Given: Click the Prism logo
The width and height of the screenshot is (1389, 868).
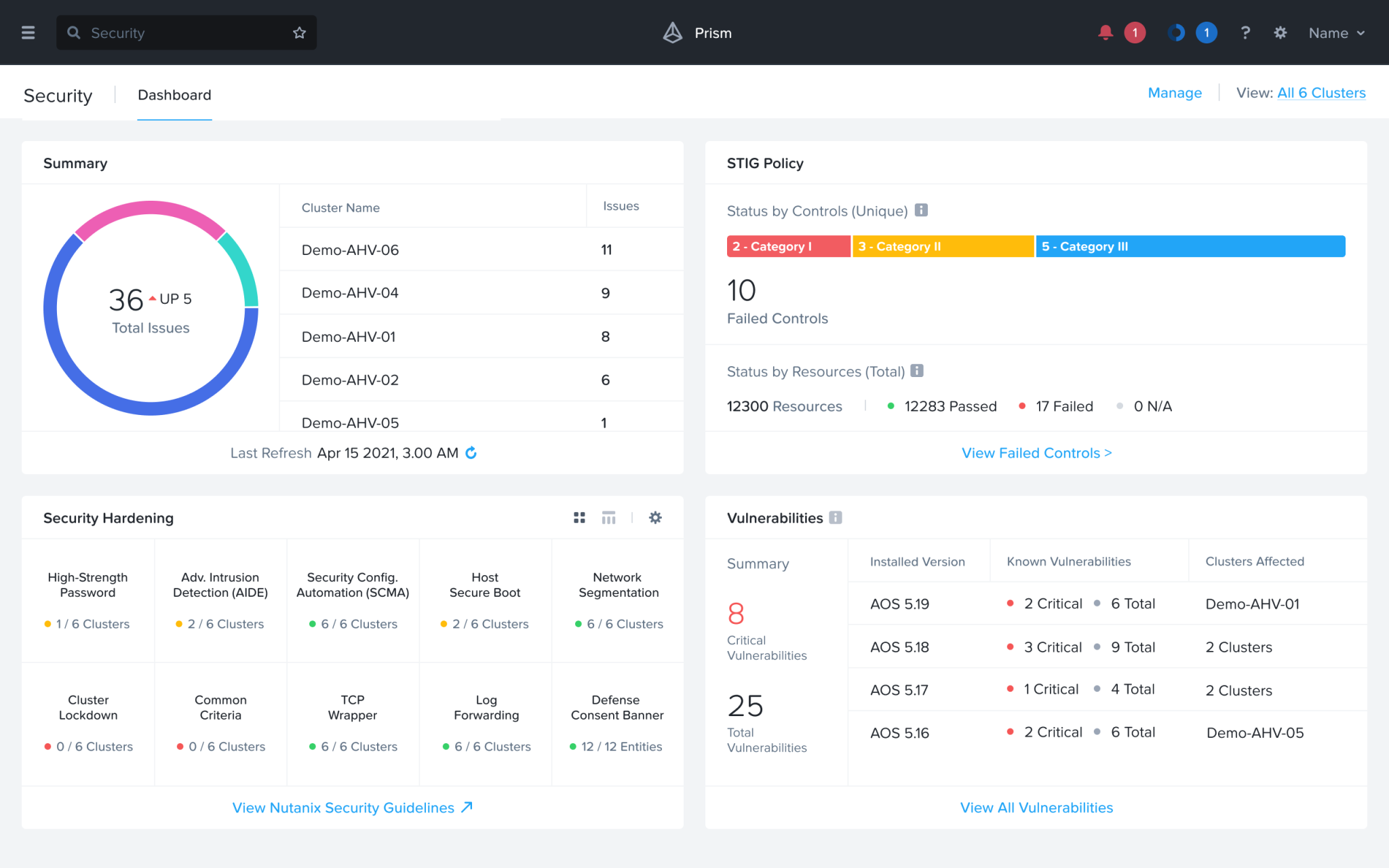Looking at the screenshot, I should pos(672,32).
